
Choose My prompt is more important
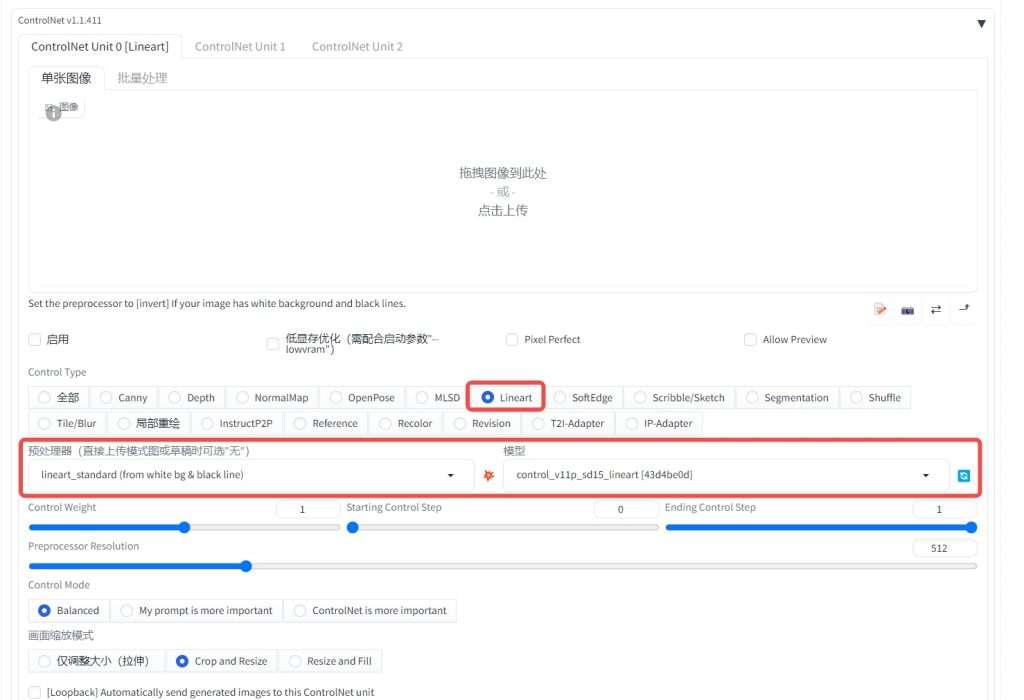197,611
